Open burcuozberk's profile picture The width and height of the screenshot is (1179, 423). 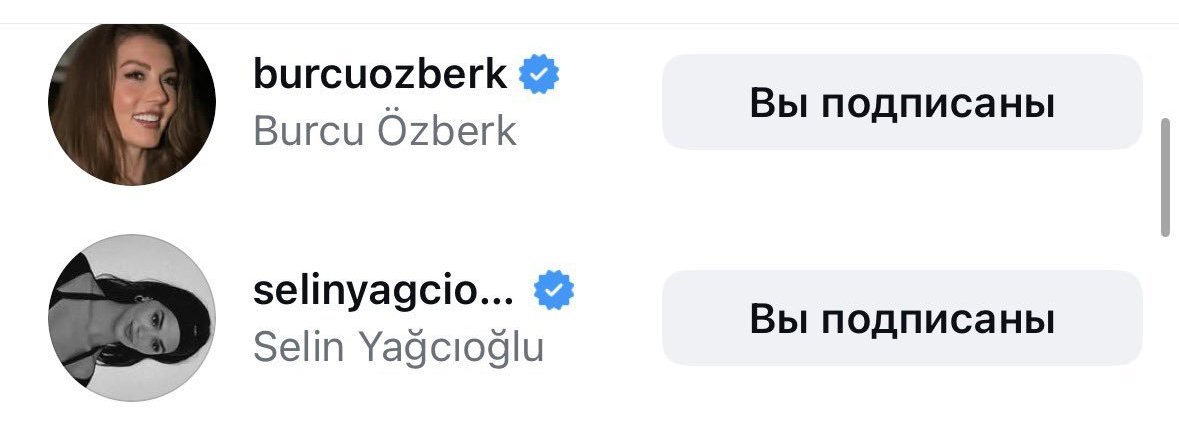point(132,104)
